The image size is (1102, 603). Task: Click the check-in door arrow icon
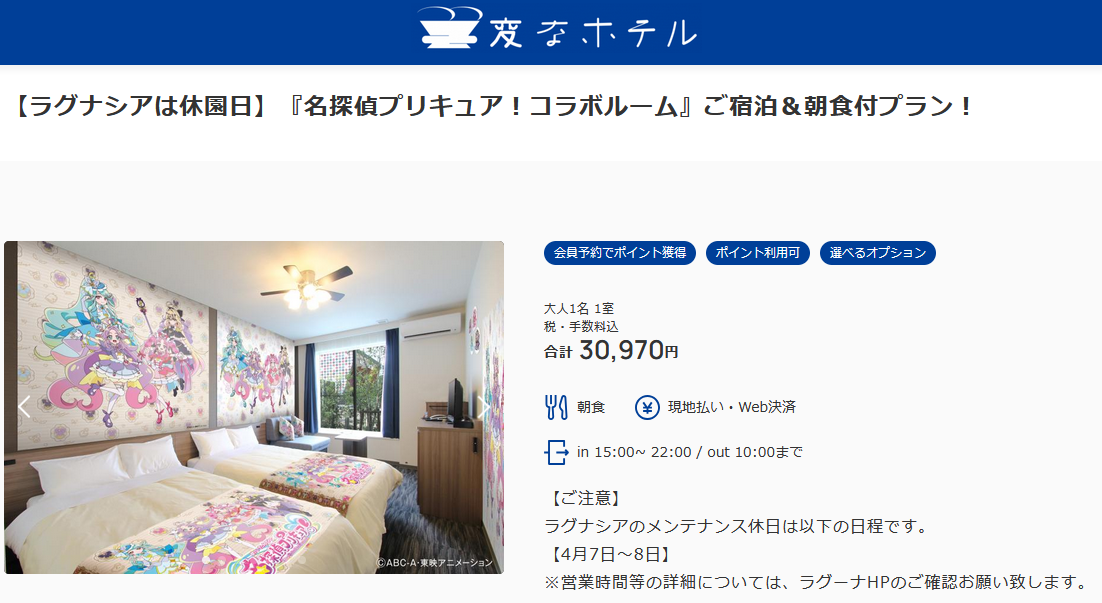[x=556, y=452]
